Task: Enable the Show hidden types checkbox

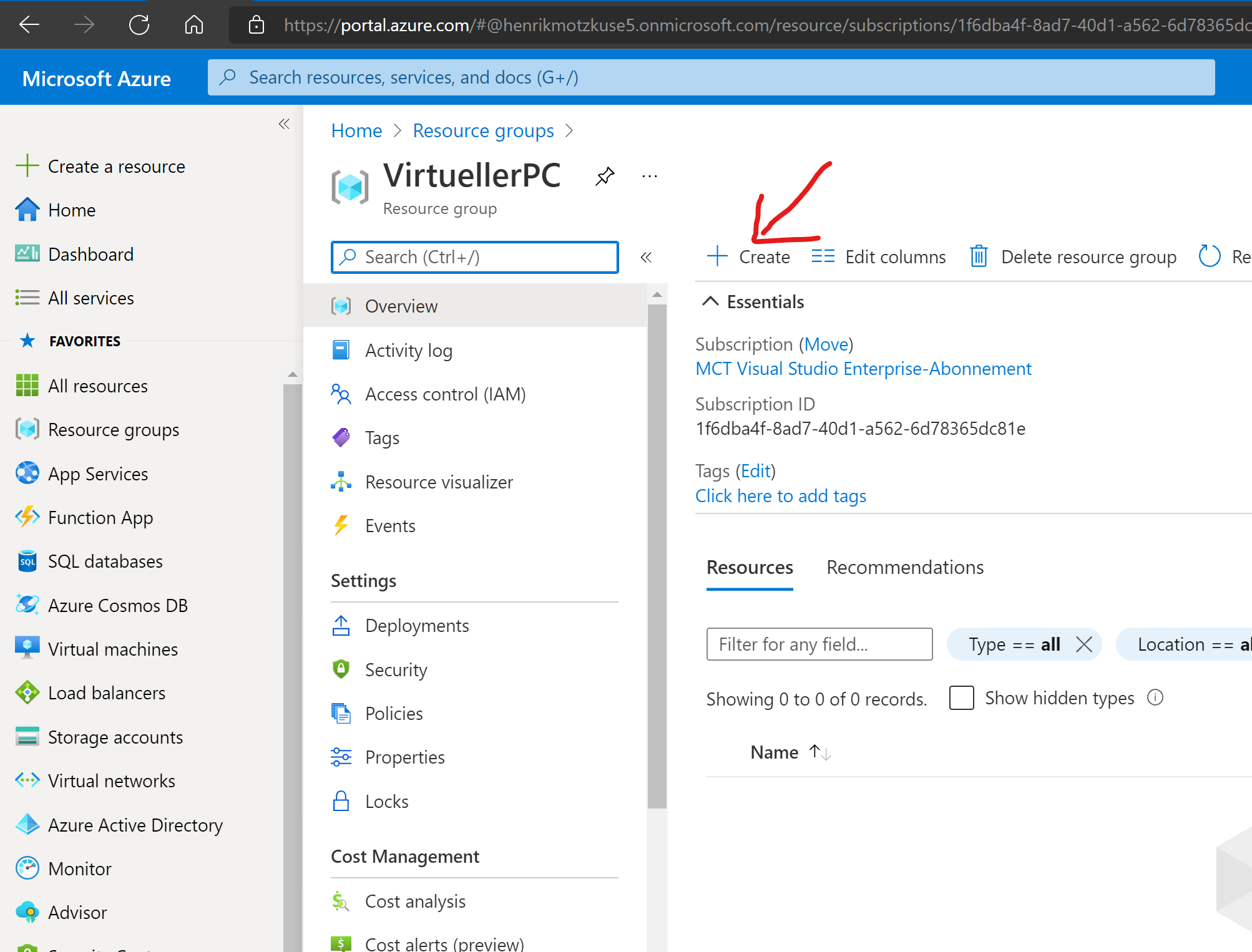Action: tap(961, 697)
